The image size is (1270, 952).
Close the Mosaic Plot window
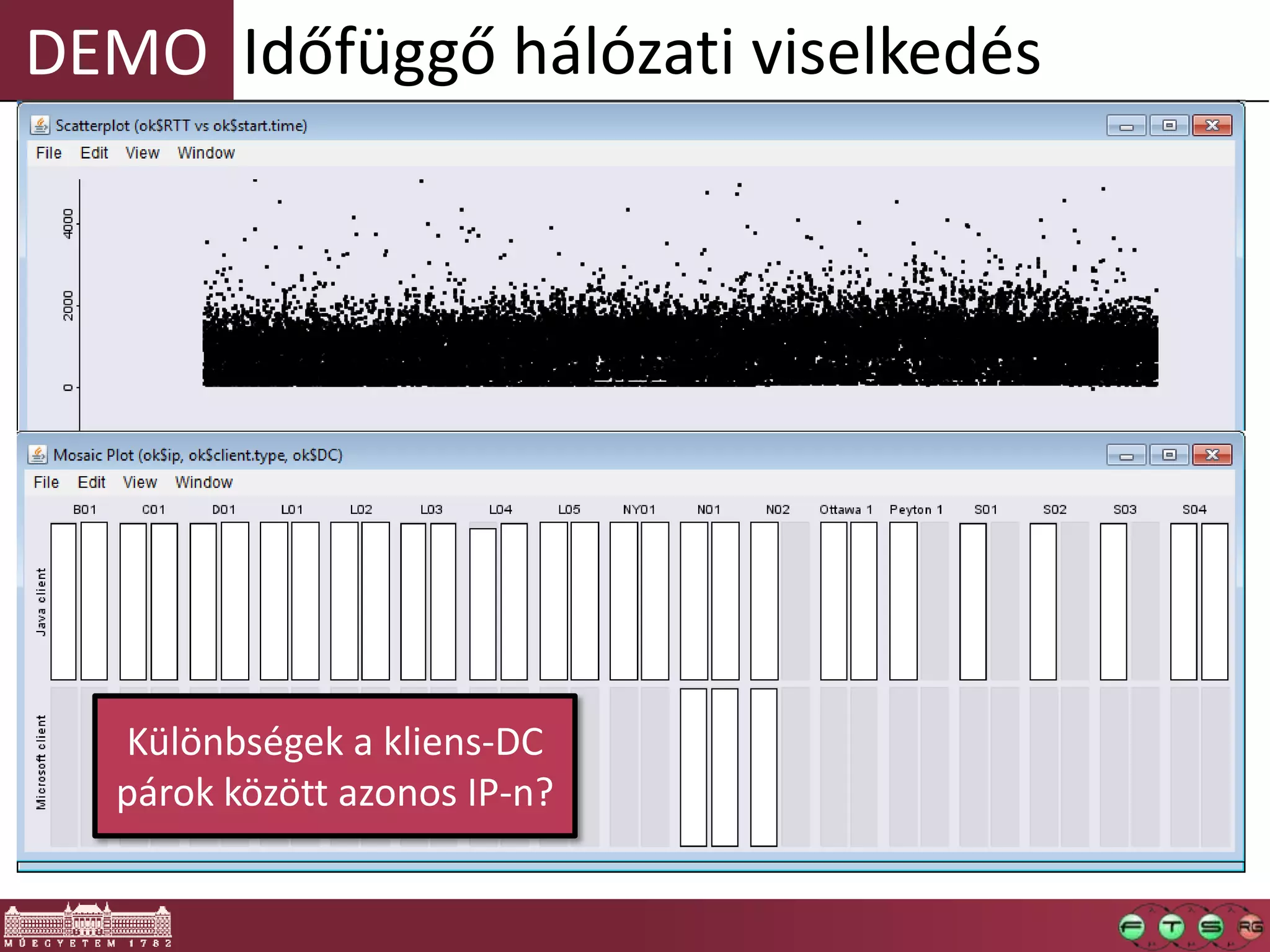(x=1212, y=455)
